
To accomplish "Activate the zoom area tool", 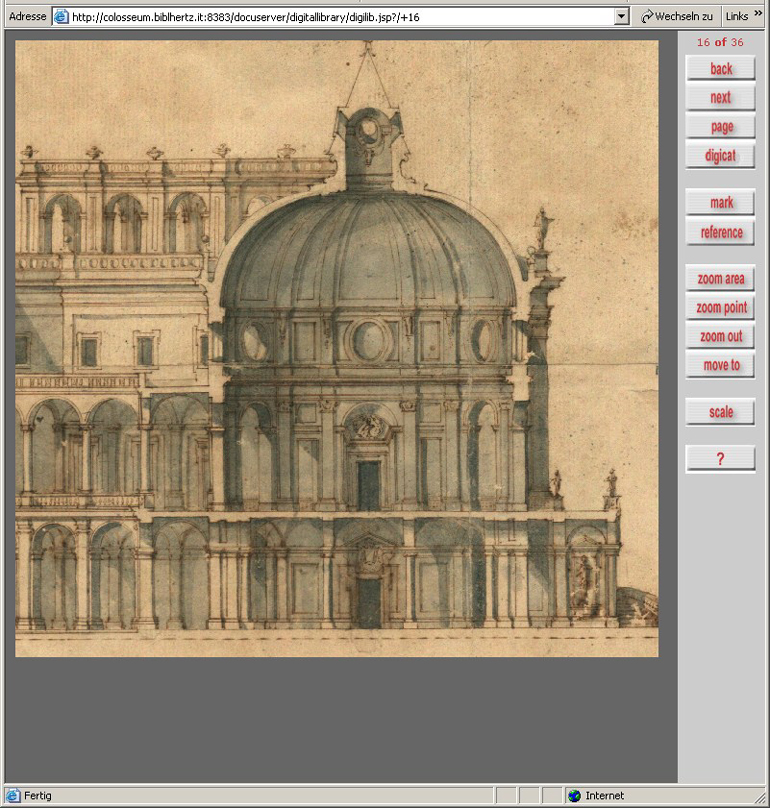I will pyautogui.click(x=720, y=279).
